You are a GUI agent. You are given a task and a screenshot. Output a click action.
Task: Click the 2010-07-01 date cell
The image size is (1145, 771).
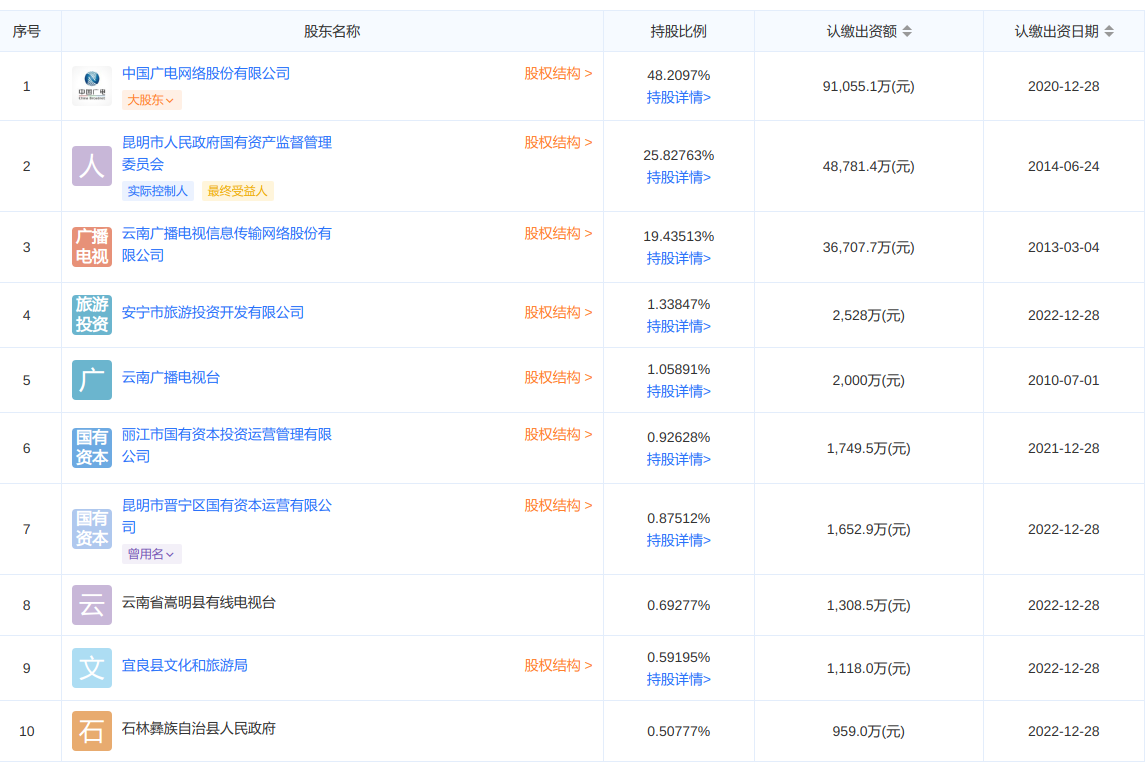click(x=1063, y=380)
